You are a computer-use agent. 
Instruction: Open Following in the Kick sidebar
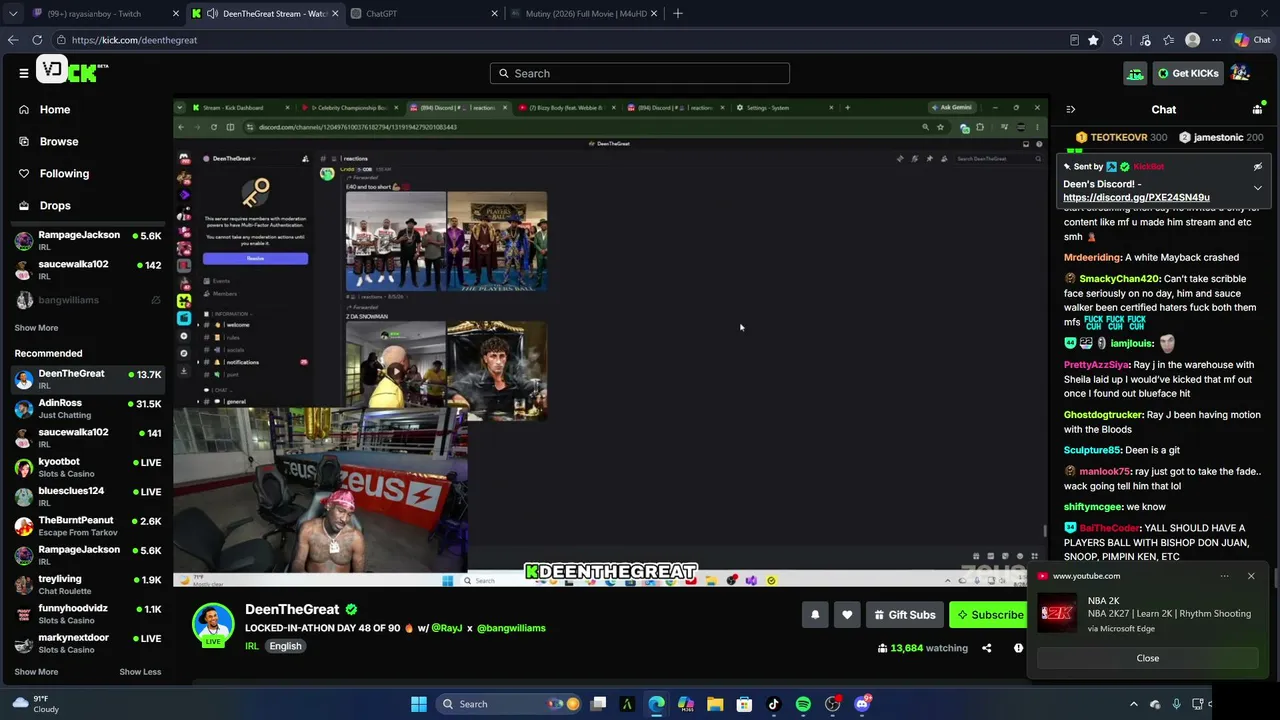[x=53, y=173]
